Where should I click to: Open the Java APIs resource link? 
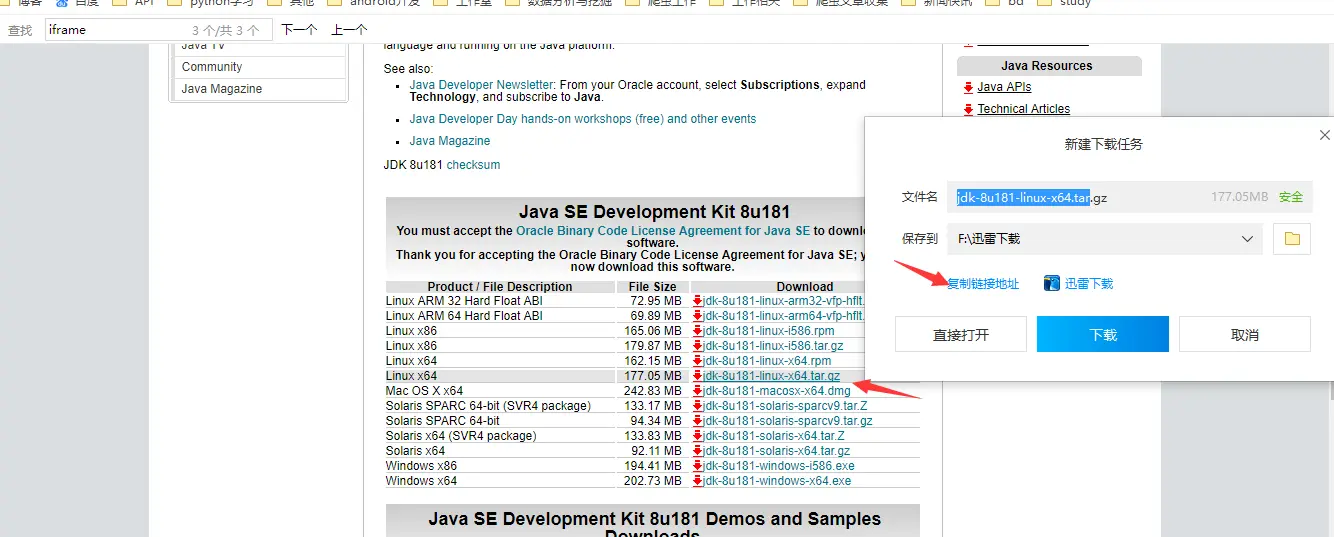(1004, 87)
